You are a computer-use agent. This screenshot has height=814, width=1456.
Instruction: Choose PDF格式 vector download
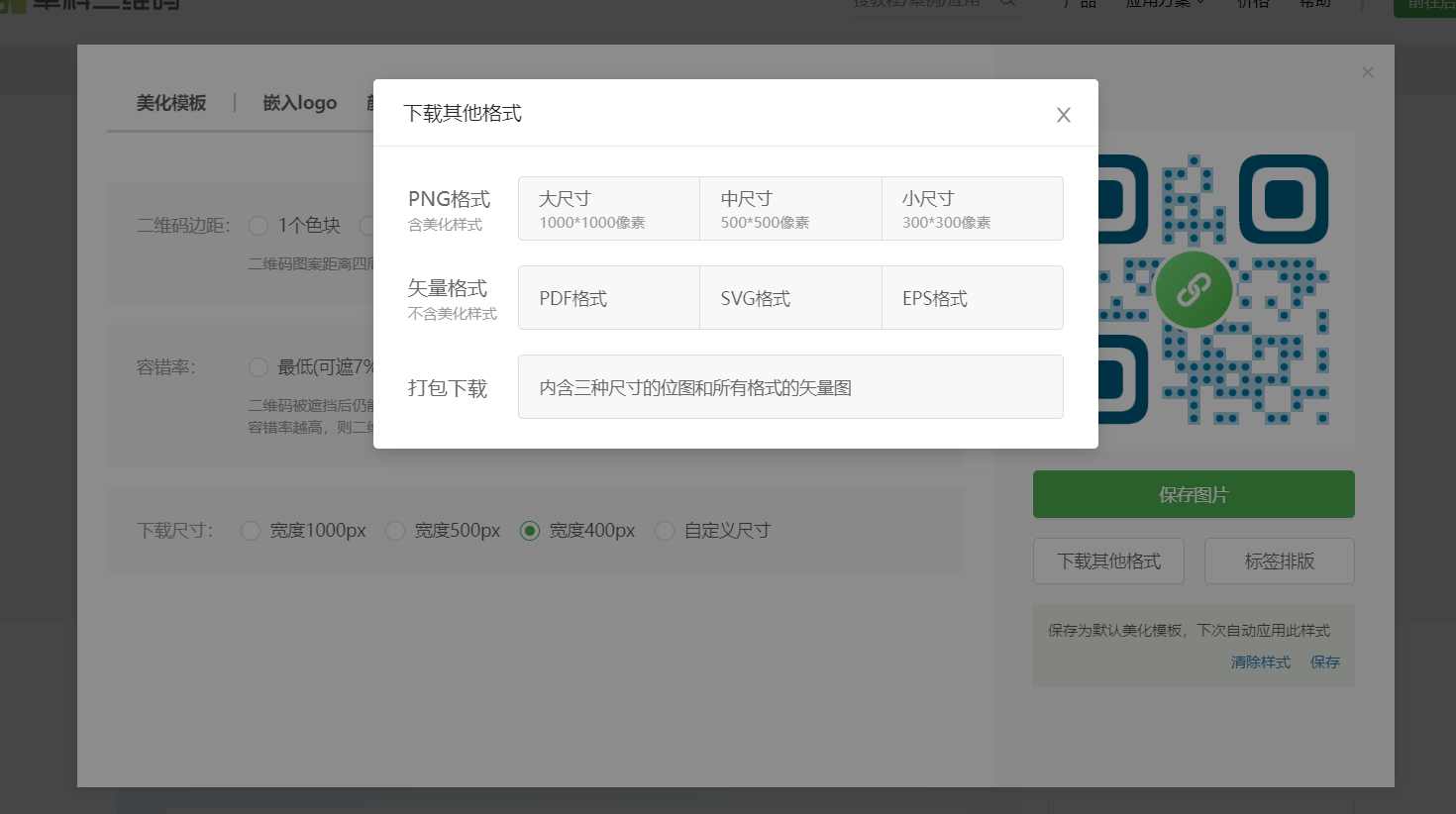coord(609,298)
